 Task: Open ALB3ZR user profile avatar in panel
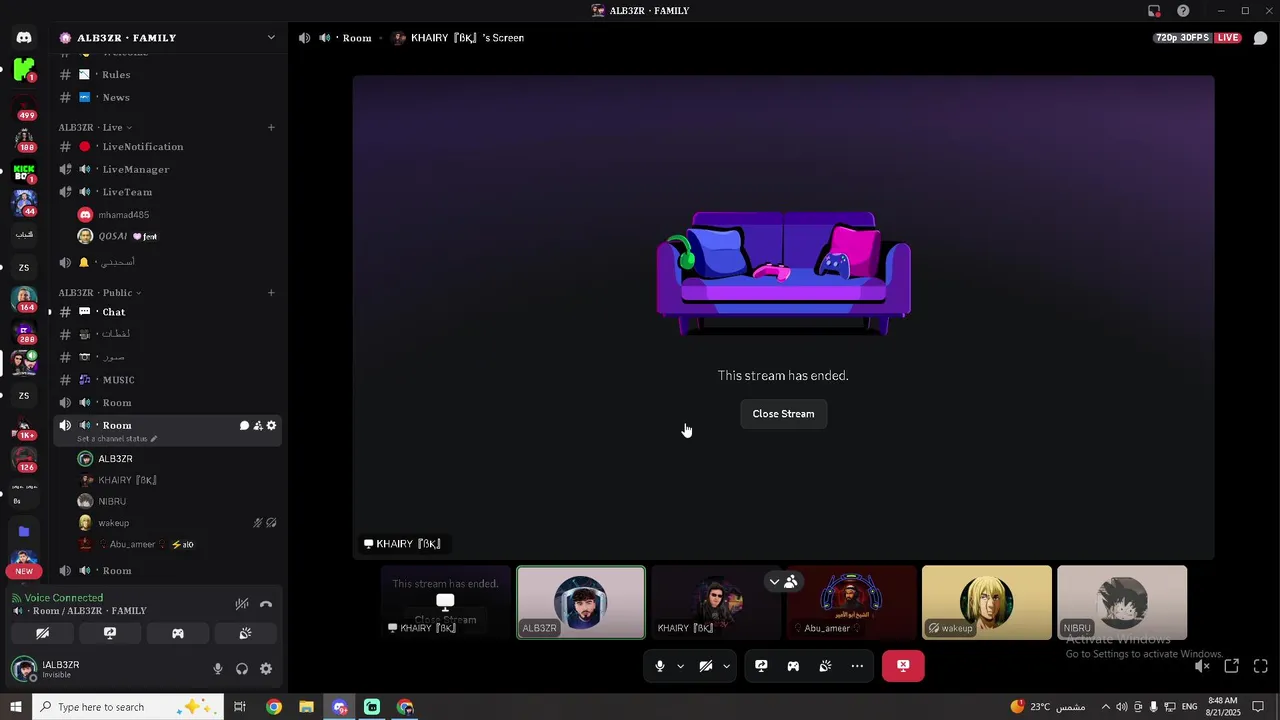tap(24, 669)
